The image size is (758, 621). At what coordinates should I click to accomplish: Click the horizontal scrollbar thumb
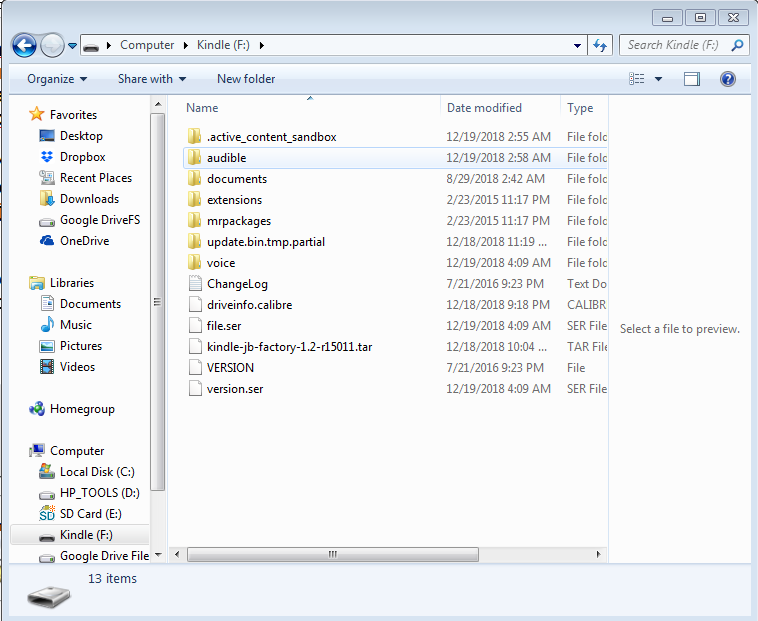tap(333, 554)
